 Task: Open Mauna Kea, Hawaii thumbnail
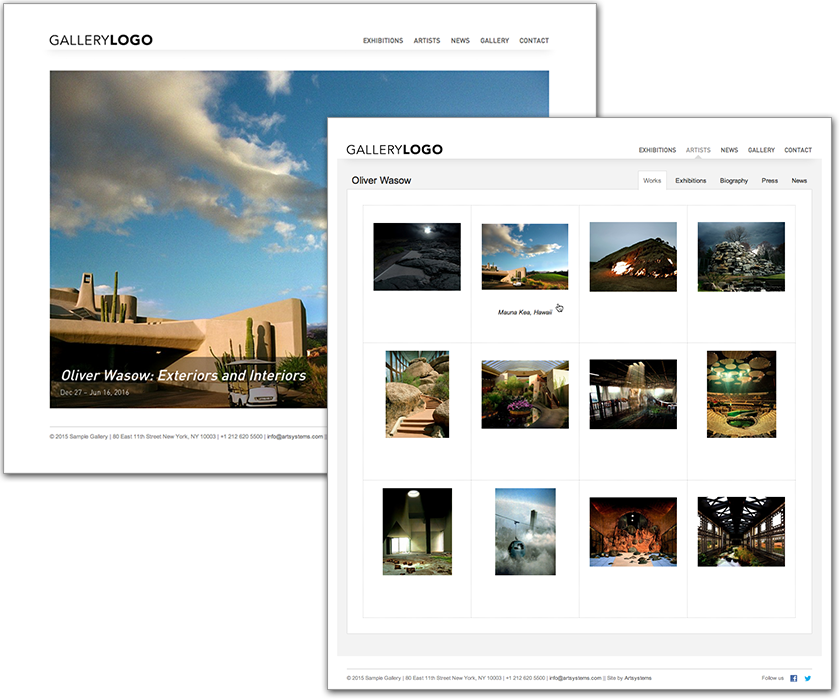coord(525,257)
